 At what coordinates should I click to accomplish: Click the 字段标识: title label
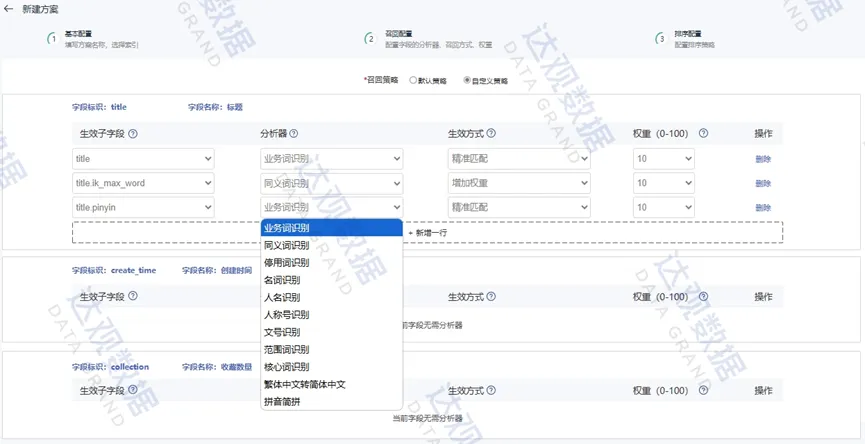[99, 108]
